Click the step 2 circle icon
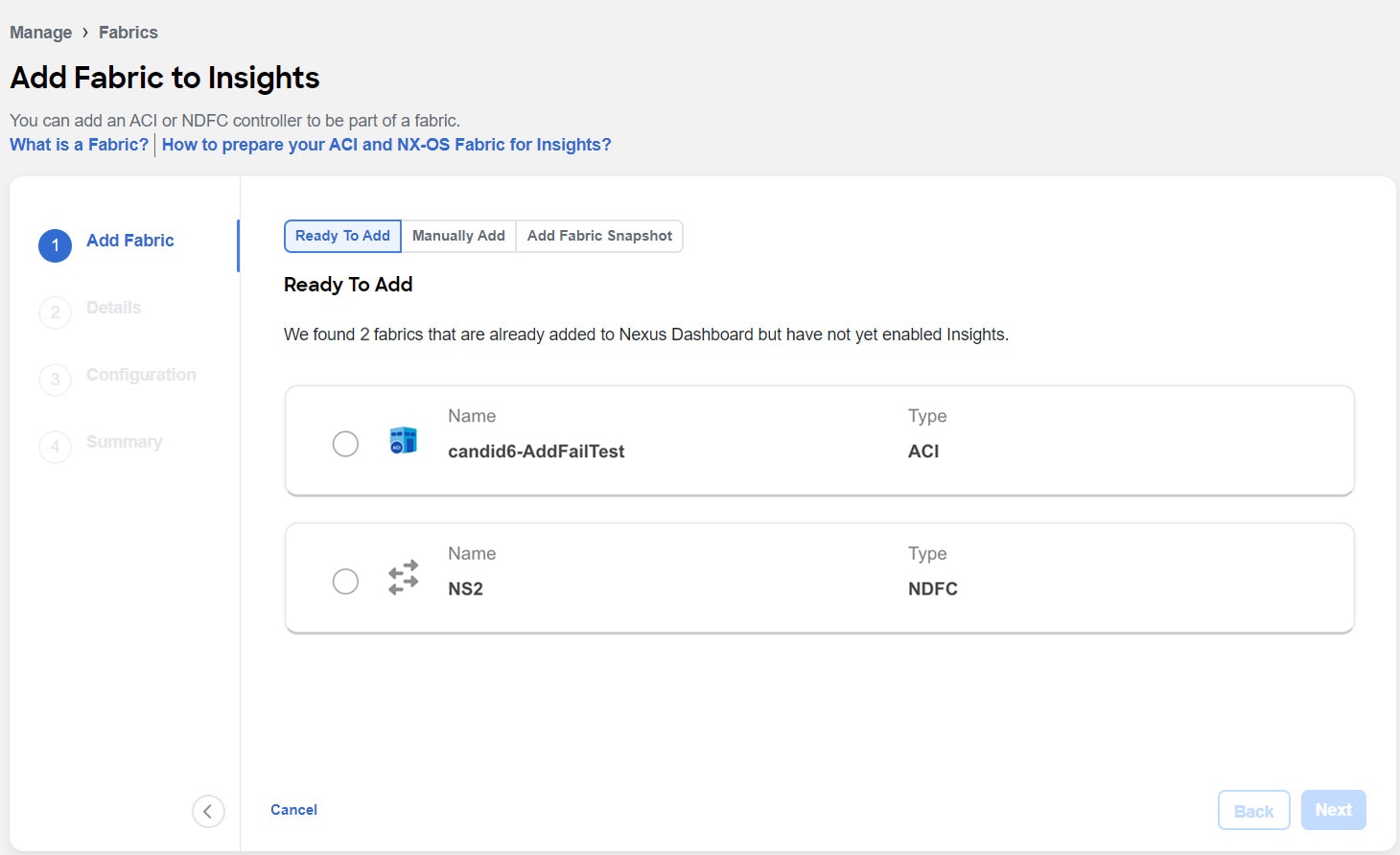1400x855 pixels. (55, 312)
